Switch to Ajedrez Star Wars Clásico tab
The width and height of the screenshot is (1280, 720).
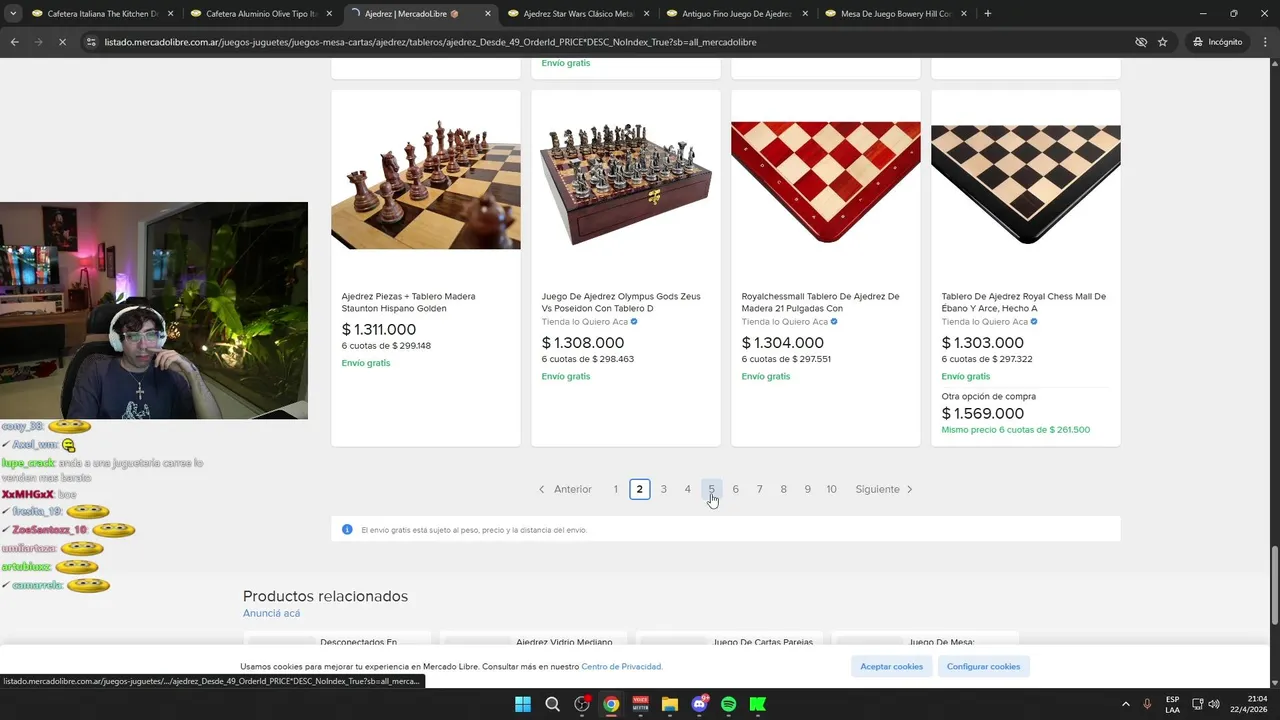point(579,14)
